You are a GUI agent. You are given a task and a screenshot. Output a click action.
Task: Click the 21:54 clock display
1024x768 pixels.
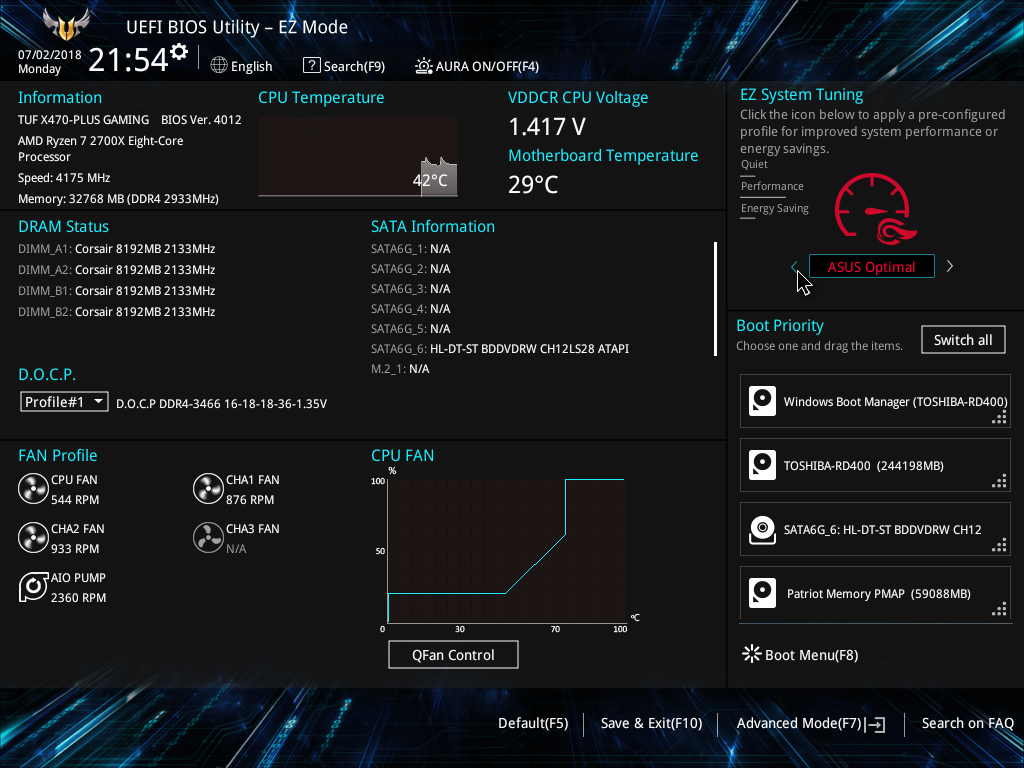(128, 60)
